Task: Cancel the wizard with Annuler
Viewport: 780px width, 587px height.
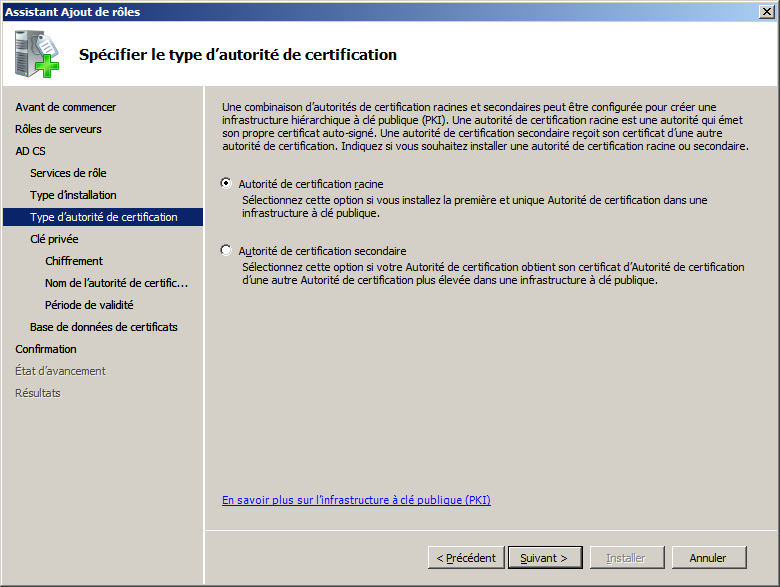Action: pyautogui.click(x=708, y=558)
